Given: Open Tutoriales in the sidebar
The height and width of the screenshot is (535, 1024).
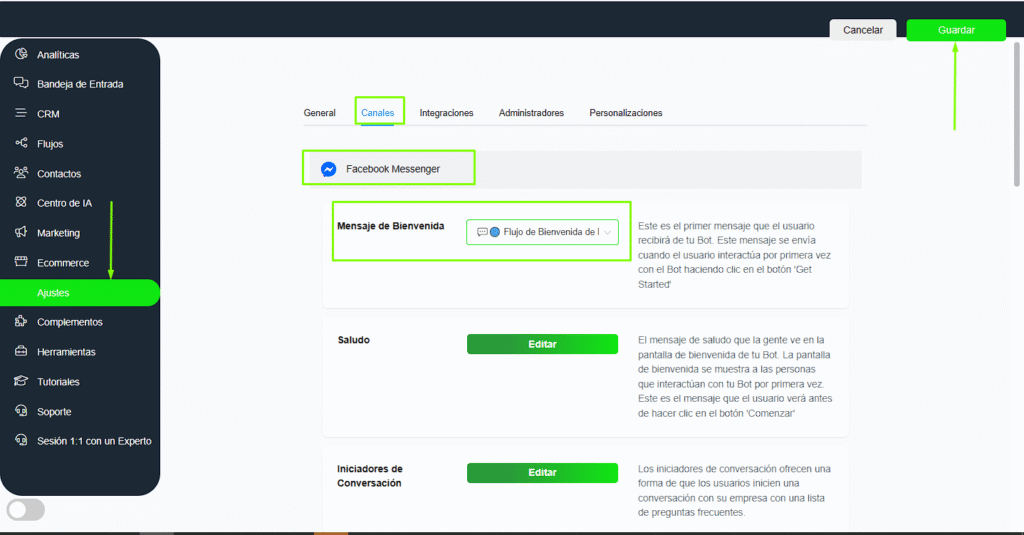Looking at the screenshot, I should (58, 382).
